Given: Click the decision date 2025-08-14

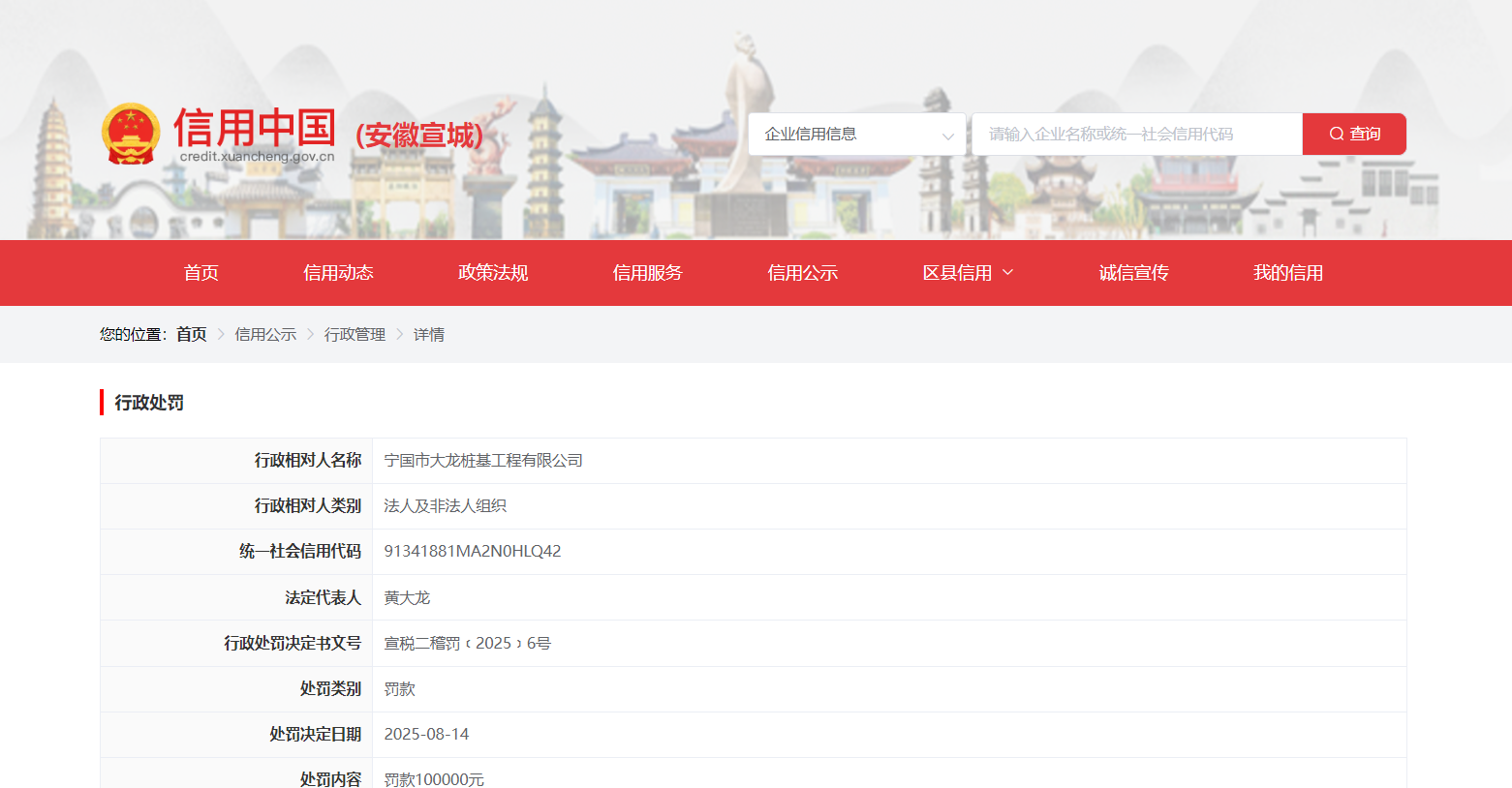Looking at the screenshot, I should tap(426, 735).
